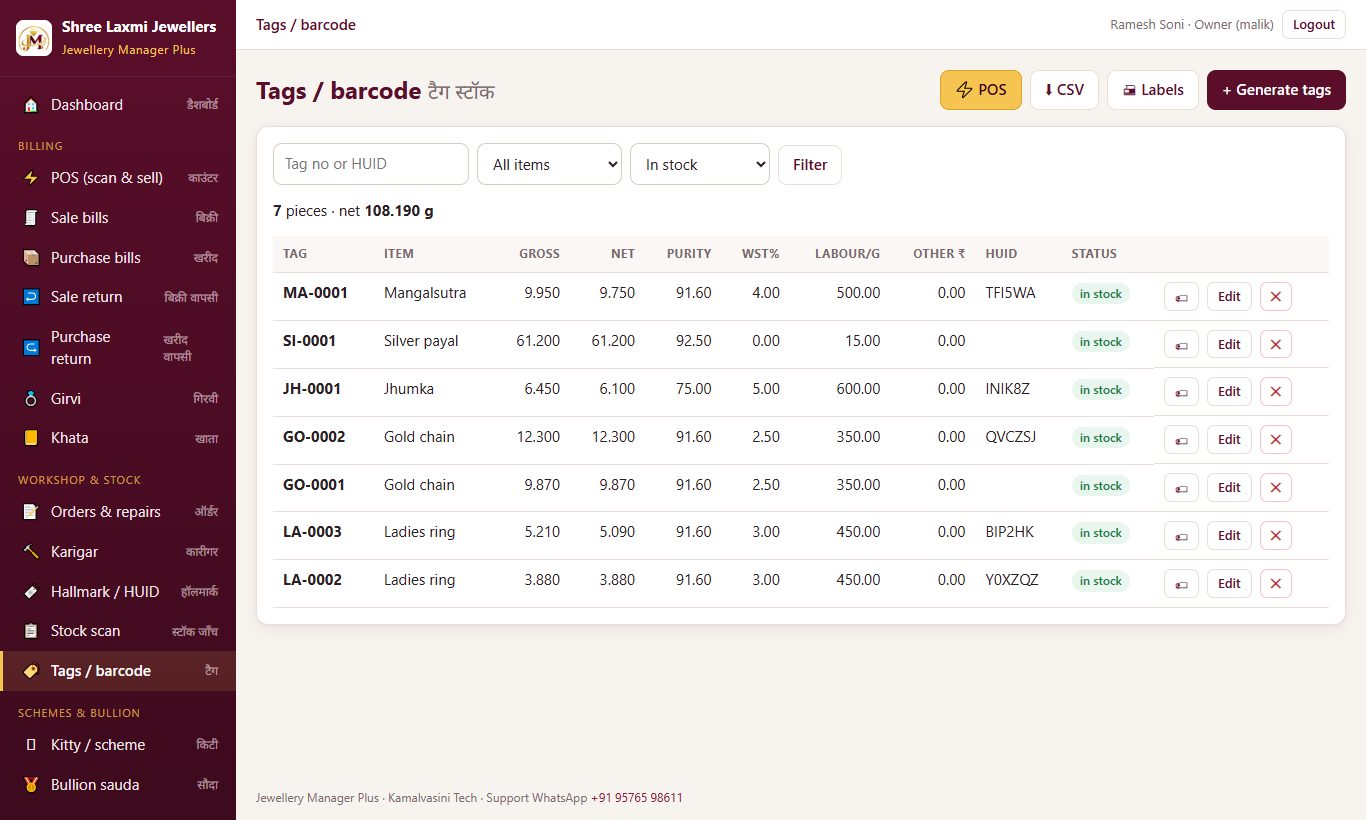Open the In stock status dropdown
Image resolution: width=1366 pixels, height=820 pixels.
coord(700,165)
